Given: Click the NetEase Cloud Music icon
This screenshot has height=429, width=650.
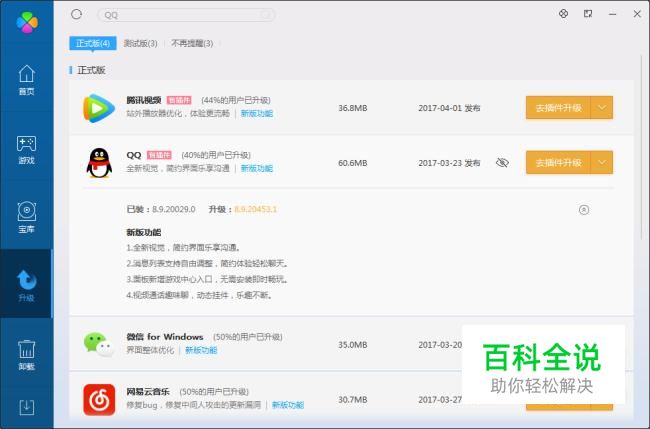Looking at the screenshot, I should tap(99, 400).
